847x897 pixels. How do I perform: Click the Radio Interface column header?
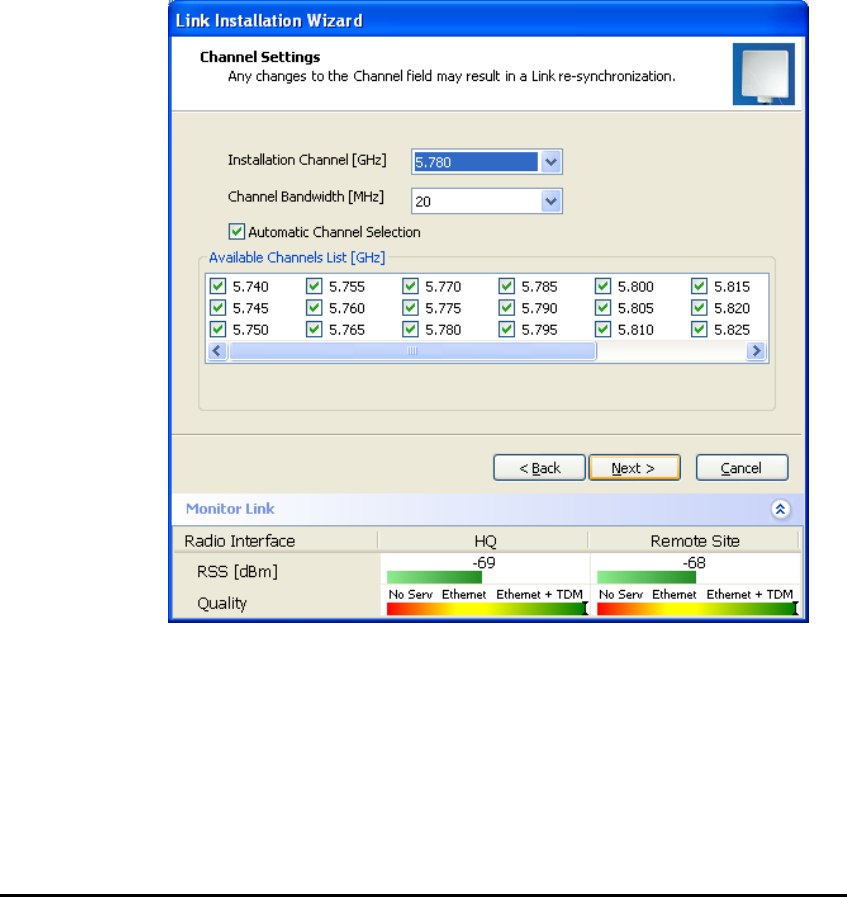275,541
